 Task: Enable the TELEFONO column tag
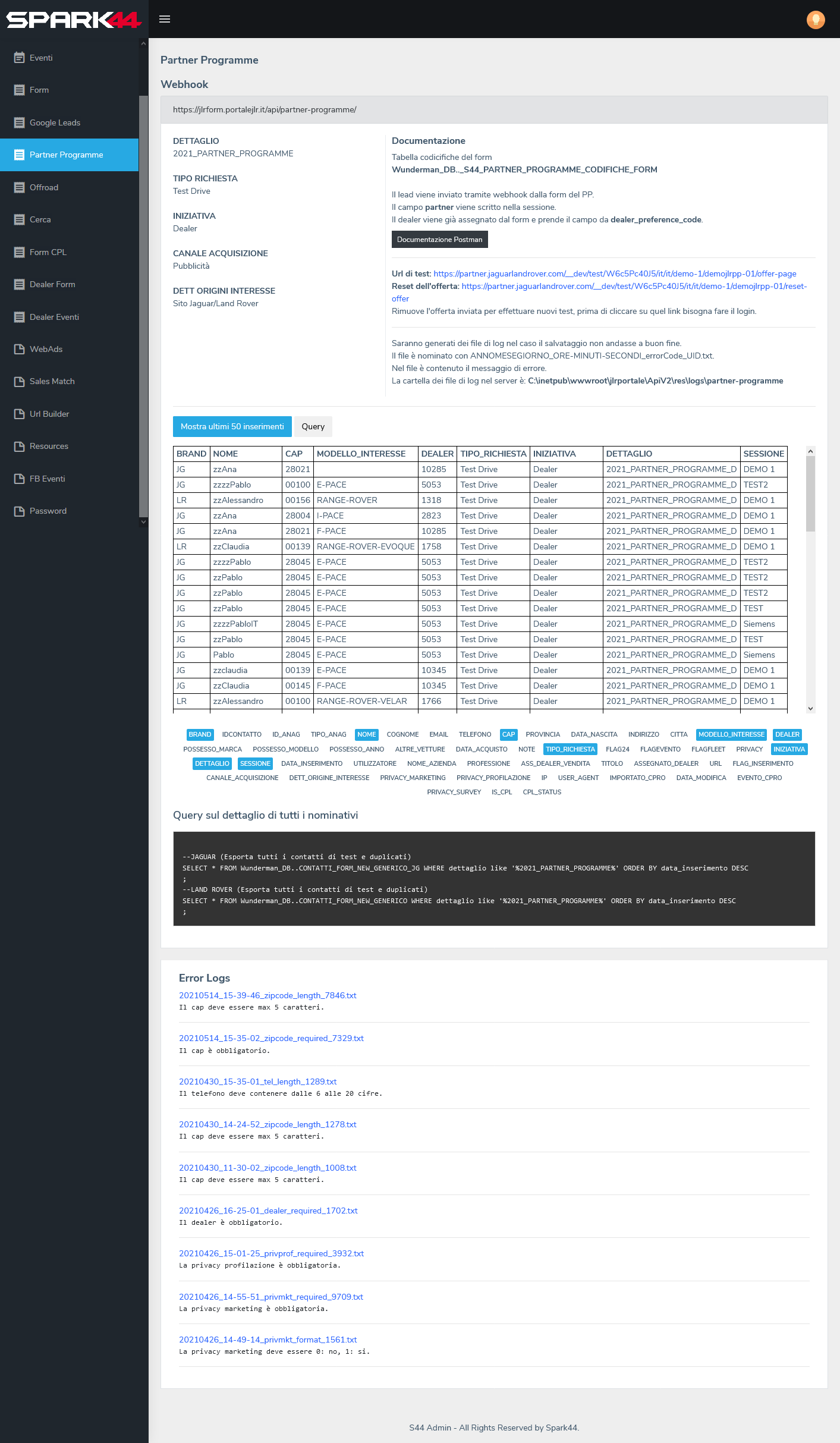point(475,735)
